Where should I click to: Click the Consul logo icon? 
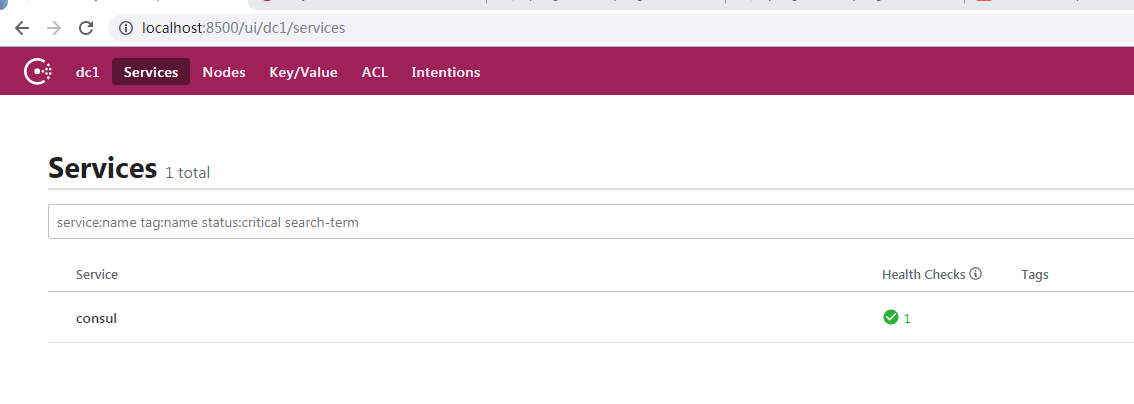coord(38,72)
